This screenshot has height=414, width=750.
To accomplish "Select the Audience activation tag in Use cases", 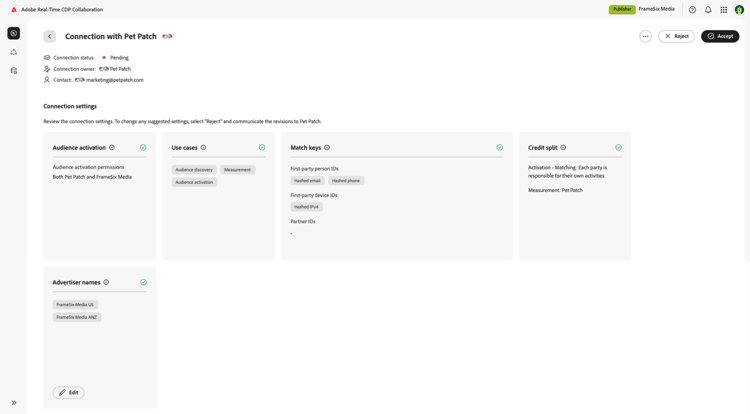I will point(194,182).
